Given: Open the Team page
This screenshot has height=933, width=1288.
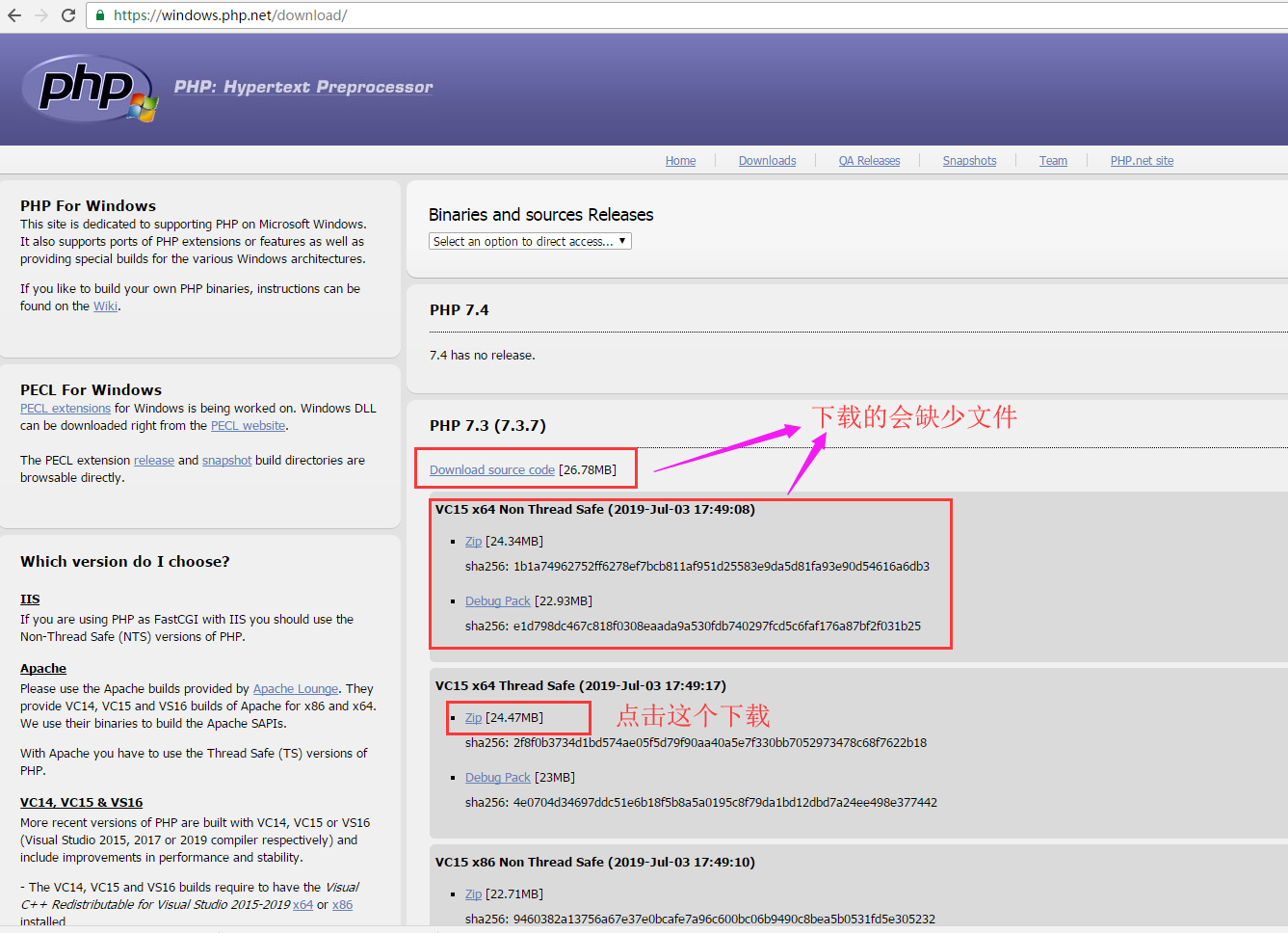Looking at the screenshot, I should (x=1053, y=160).
